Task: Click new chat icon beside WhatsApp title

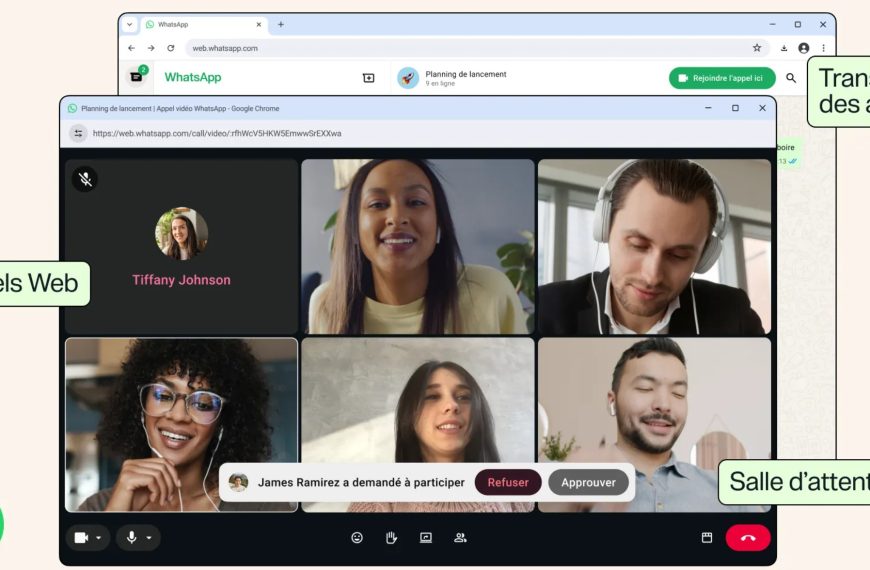Action: [x=368, y=78]
